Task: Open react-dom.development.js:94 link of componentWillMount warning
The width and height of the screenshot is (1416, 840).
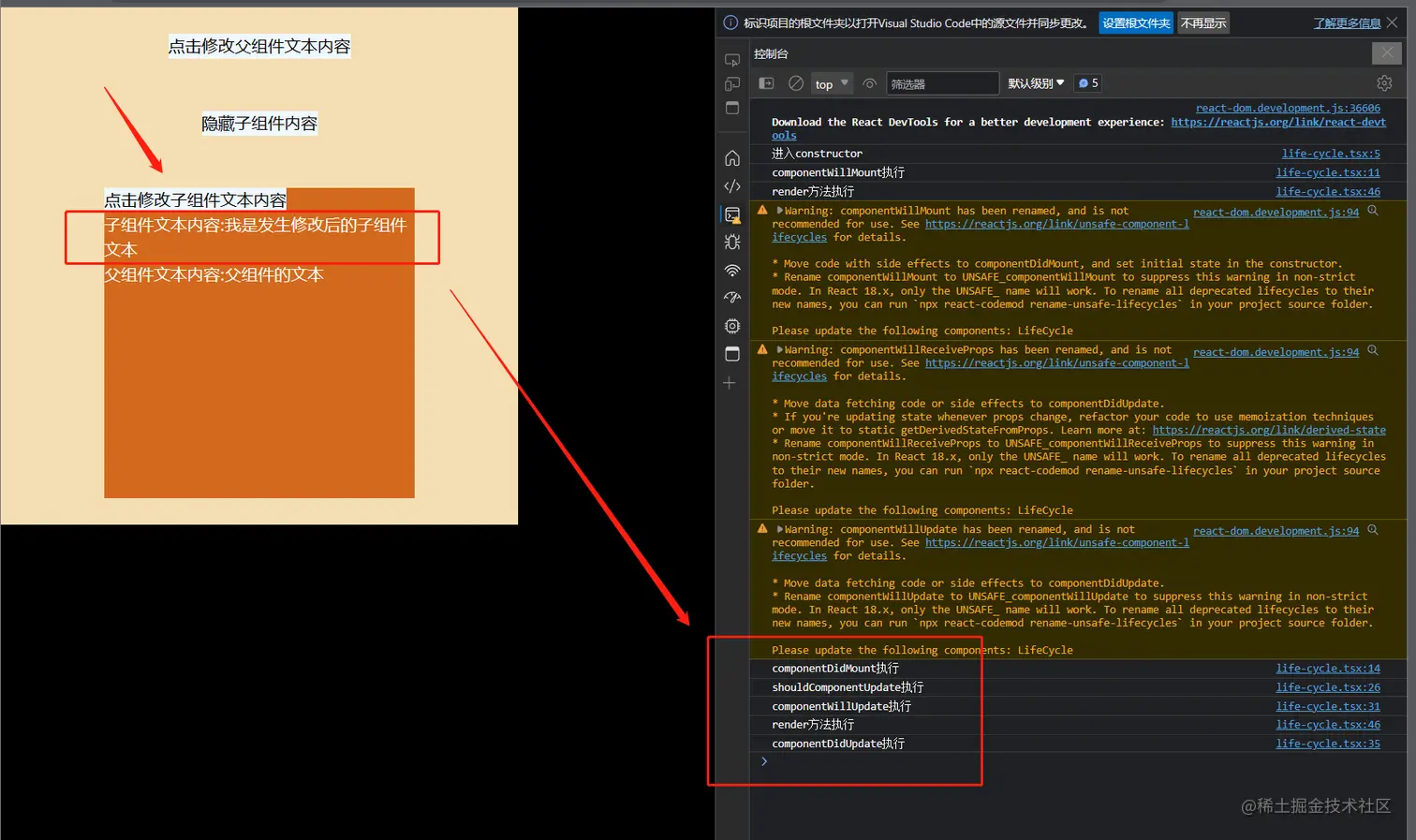Action: tap(1276, 213)
